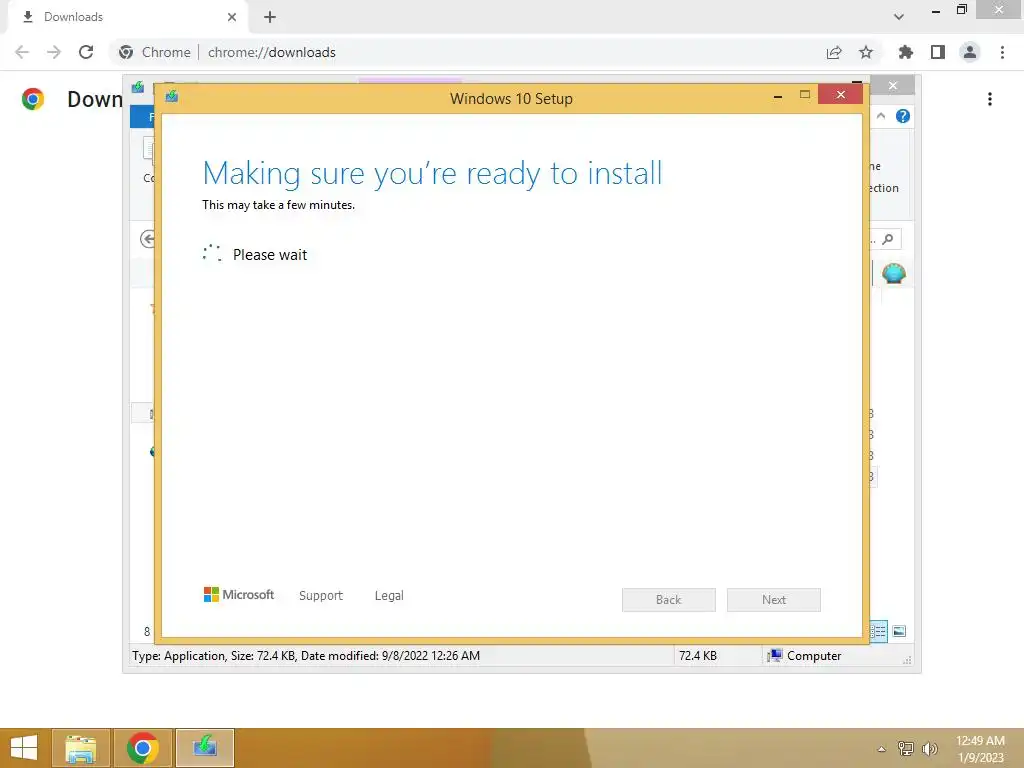Go back in Chrome navigation

(x=22, y=52)
